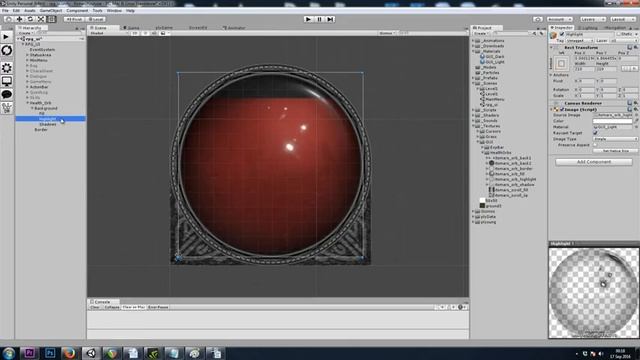Open the Shaded draw mode dropdown
The image size is (640, 360).
109,33
